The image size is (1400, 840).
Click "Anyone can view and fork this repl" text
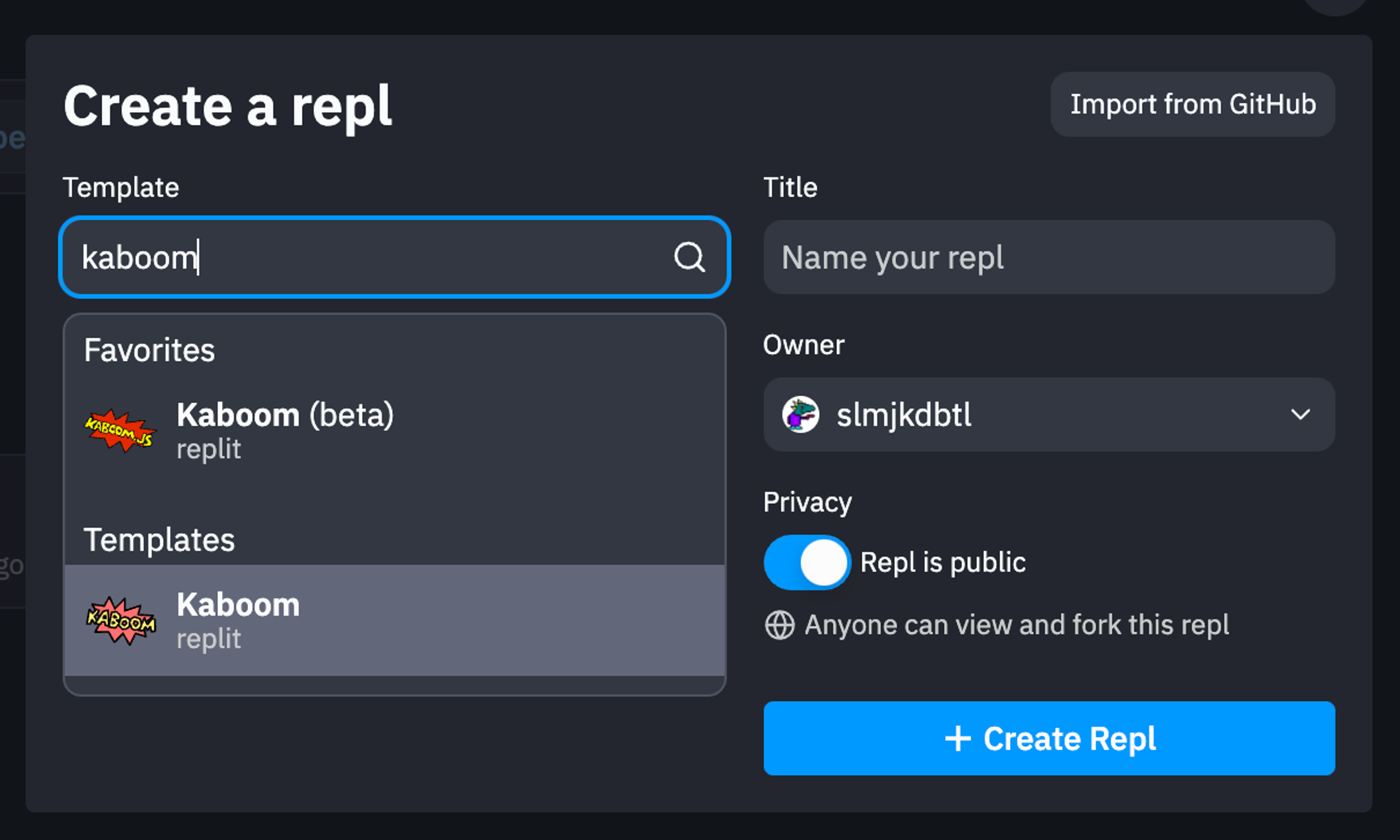click(x=1016, y=626)
